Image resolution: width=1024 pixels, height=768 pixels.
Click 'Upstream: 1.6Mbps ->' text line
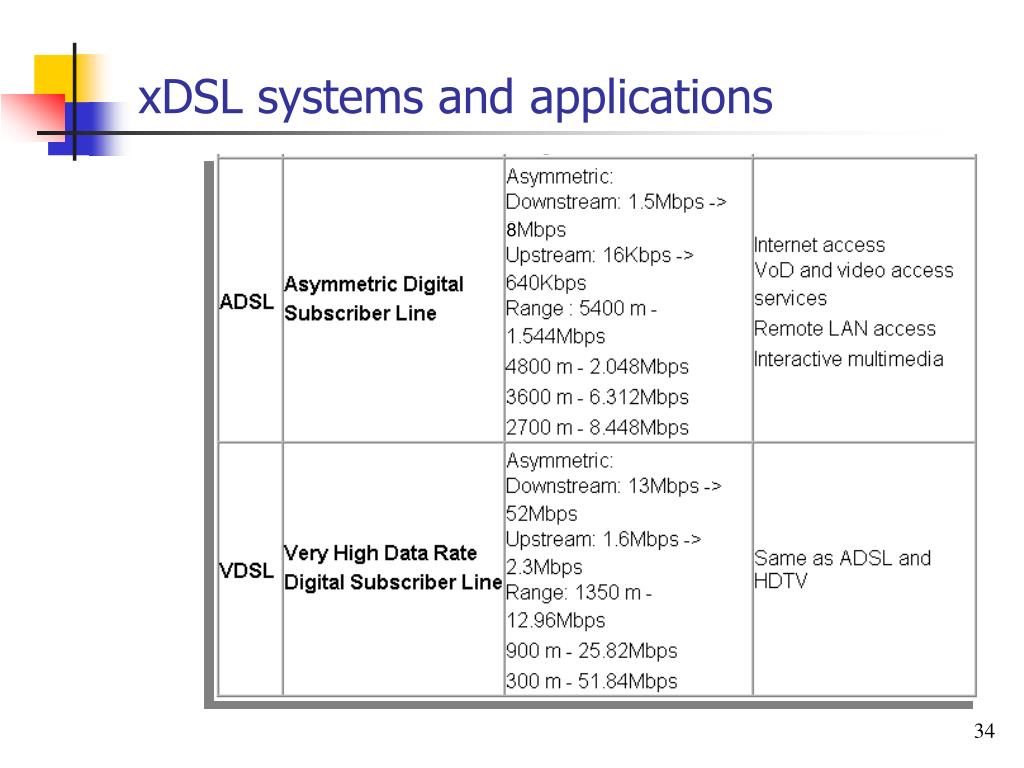point(603,539)
